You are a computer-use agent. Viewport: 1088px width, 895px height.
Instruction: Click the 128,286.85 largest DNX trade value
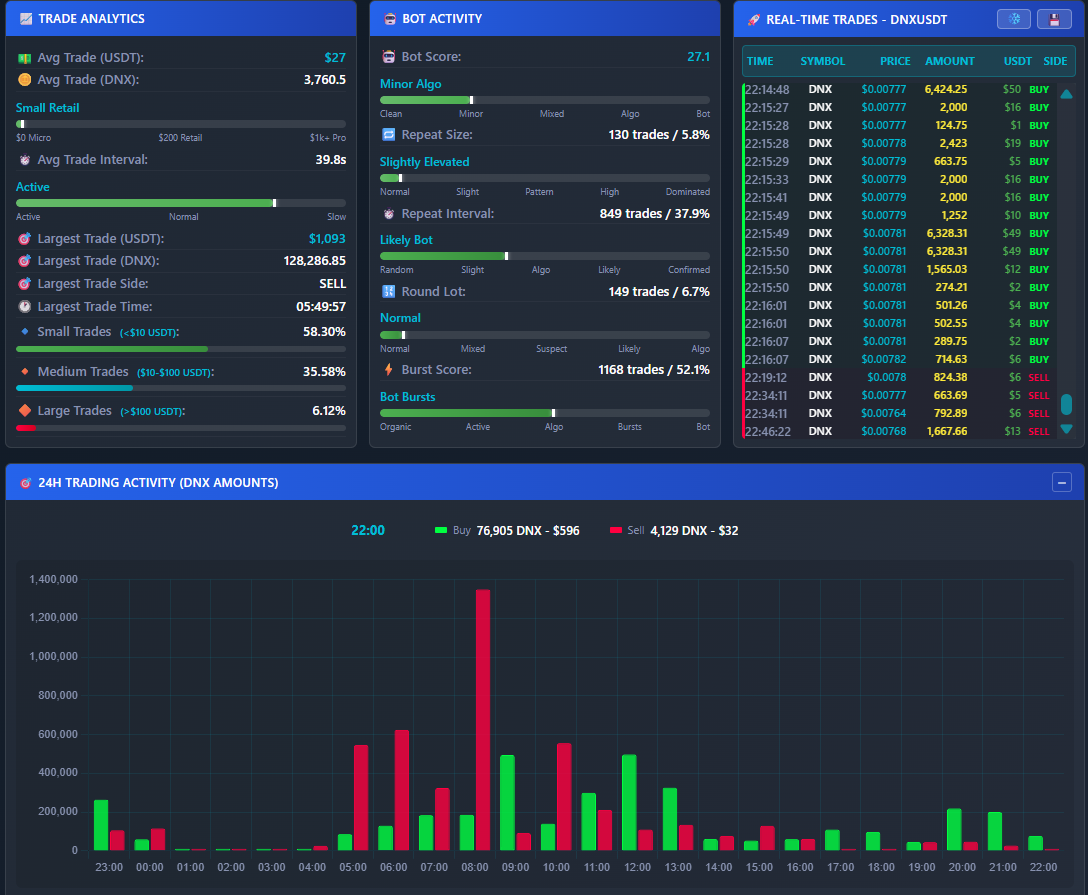314,261
